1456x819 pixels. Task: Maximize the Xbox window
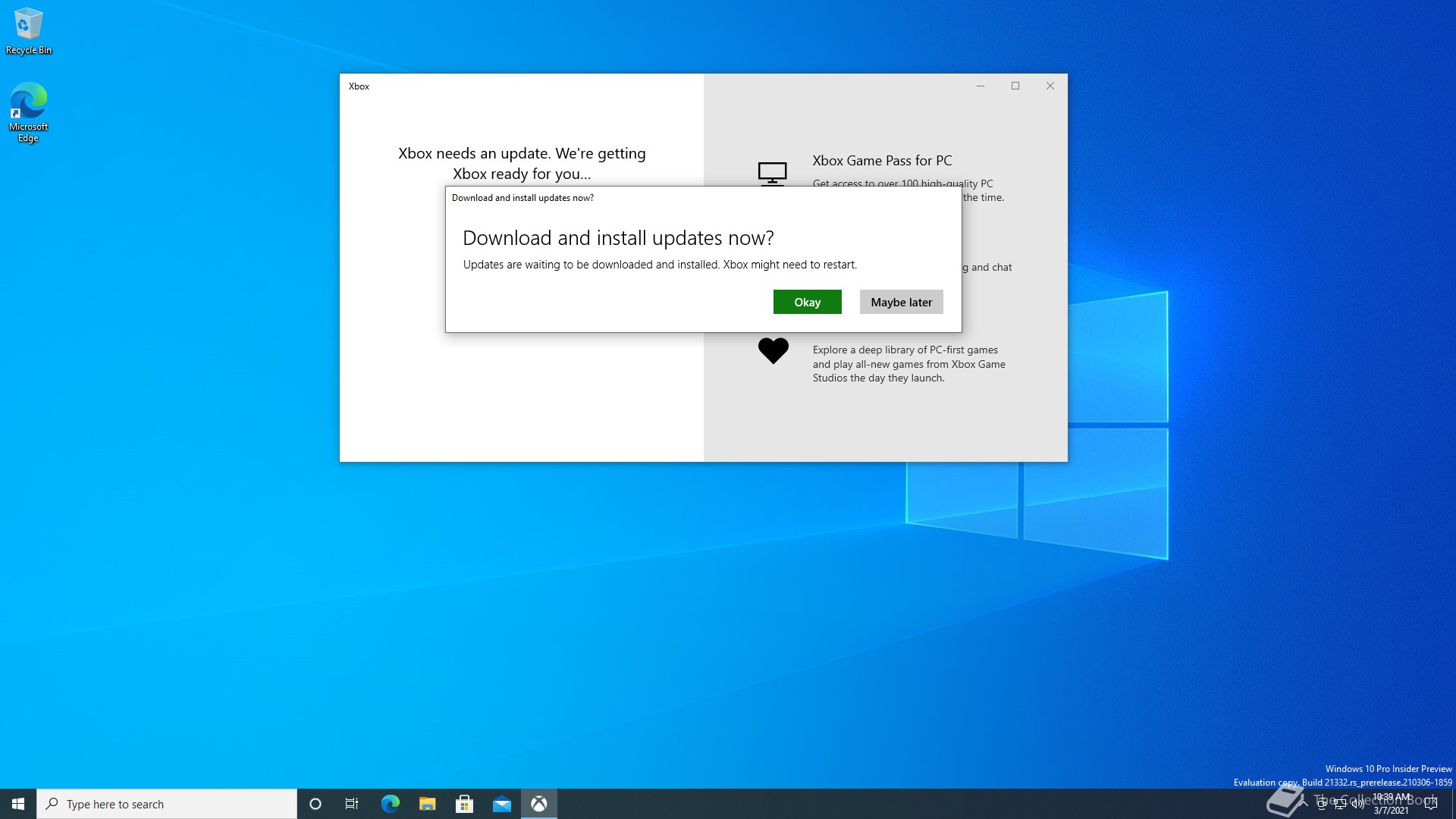1015,86
